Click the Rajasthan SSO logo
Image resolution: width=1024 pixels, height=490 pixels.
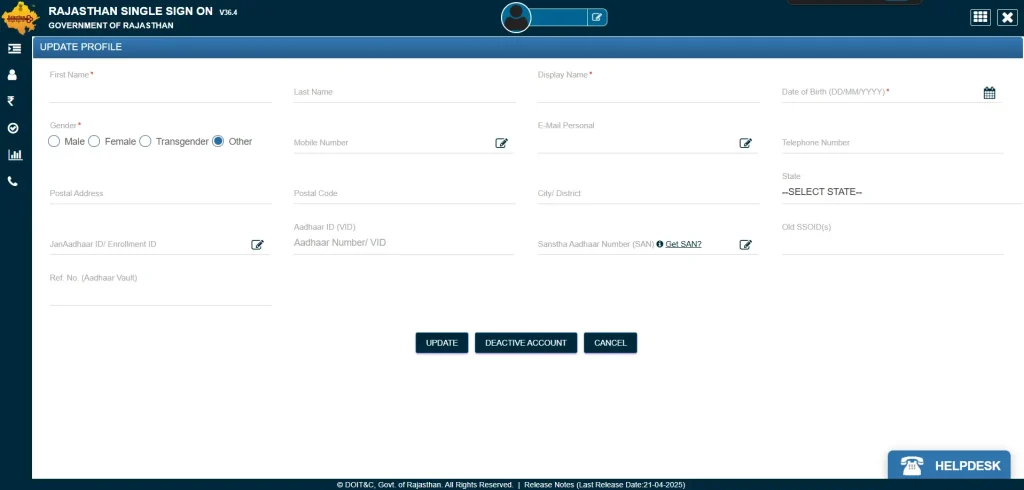coord(20,18)
